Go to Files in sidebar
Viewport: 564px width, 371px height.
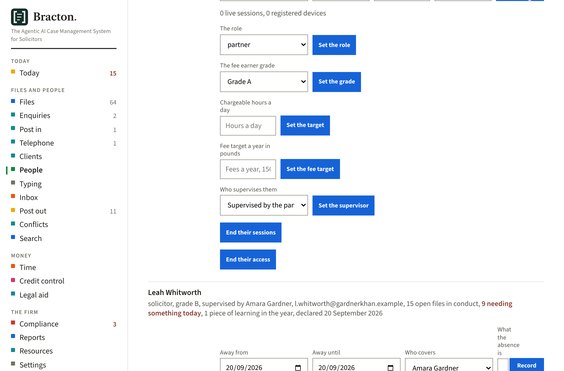27,102
